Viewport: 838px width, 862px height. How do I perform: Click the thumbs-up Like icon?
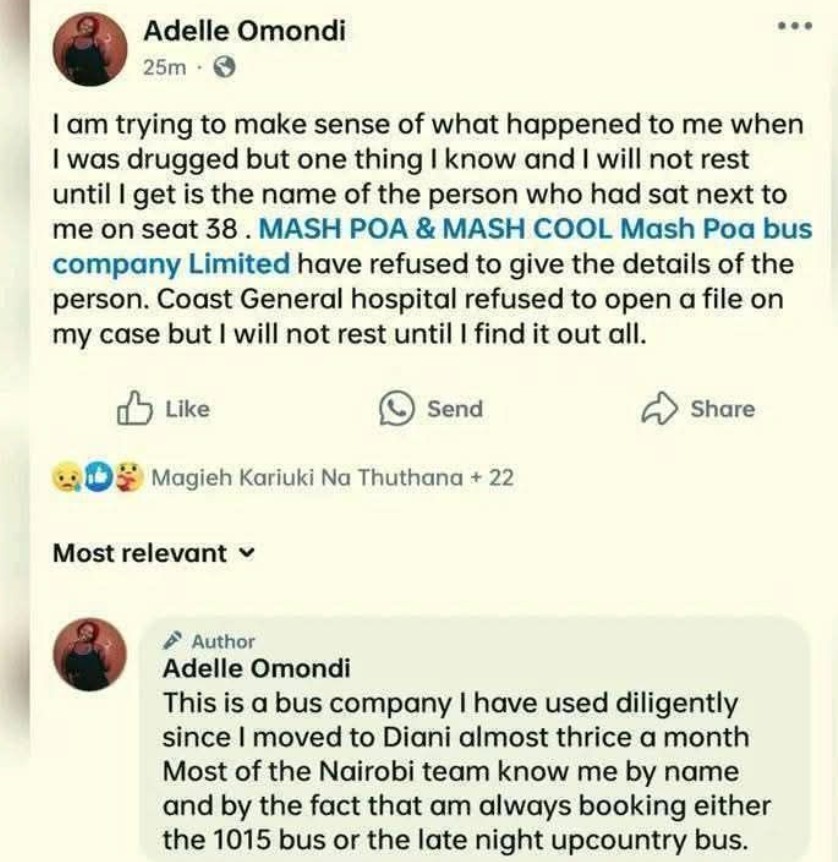pos(135,409)
